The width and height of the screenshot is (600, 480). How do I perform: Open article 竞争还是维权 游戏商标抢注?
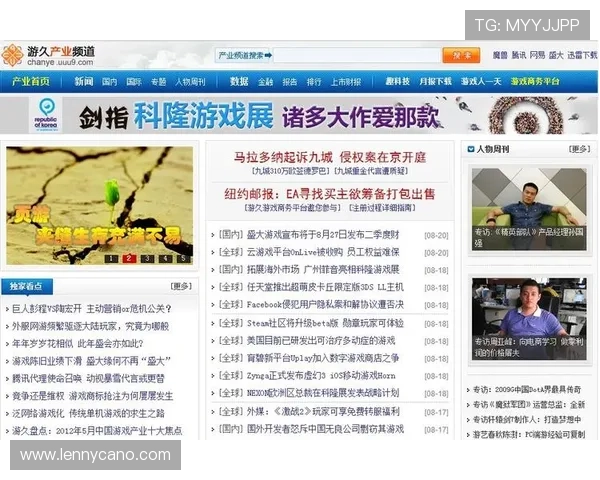[93, 396]
